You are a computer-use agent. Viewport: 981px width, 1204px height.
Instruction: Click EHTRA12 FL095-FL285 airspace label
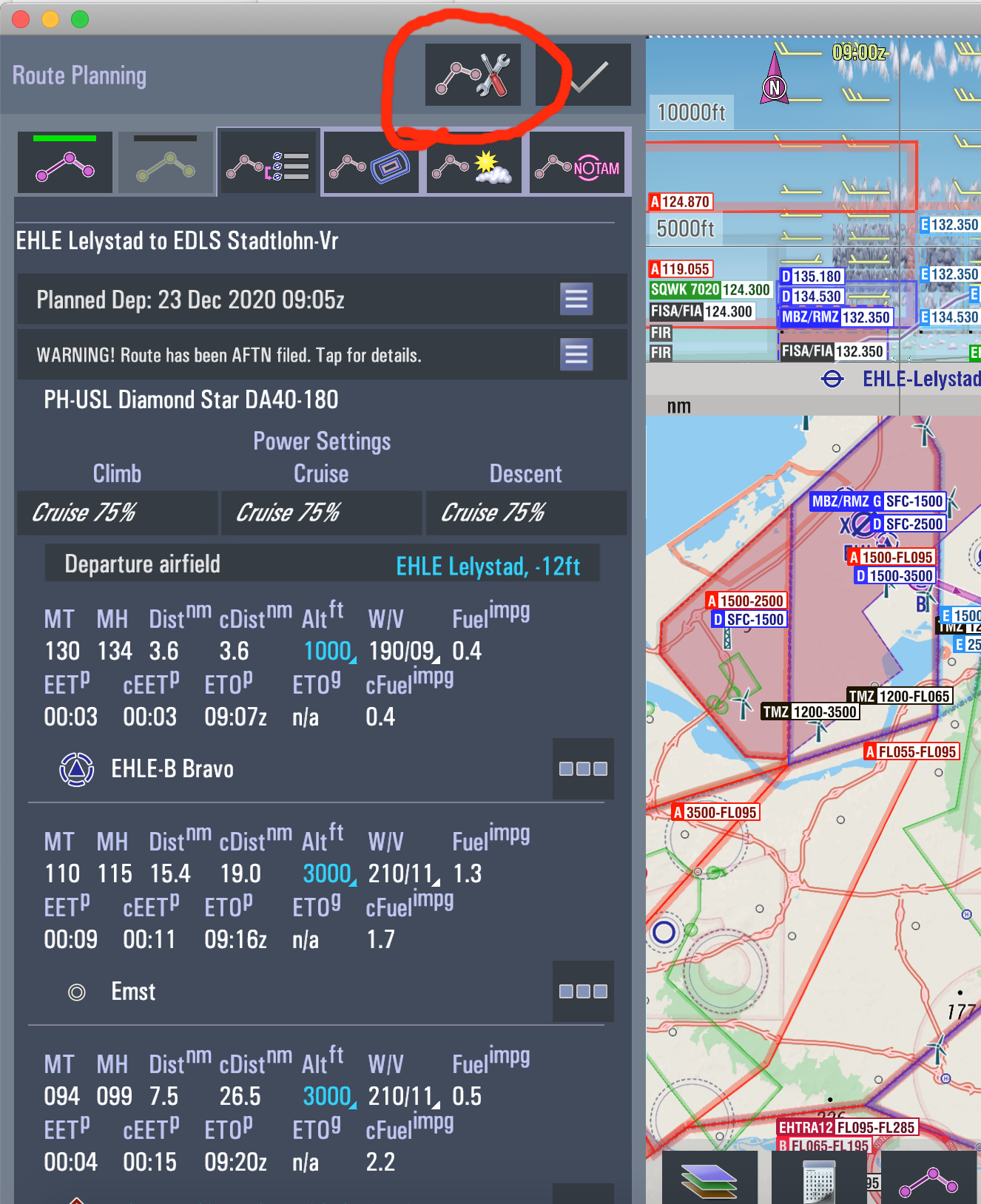(x=847, y=1128)
